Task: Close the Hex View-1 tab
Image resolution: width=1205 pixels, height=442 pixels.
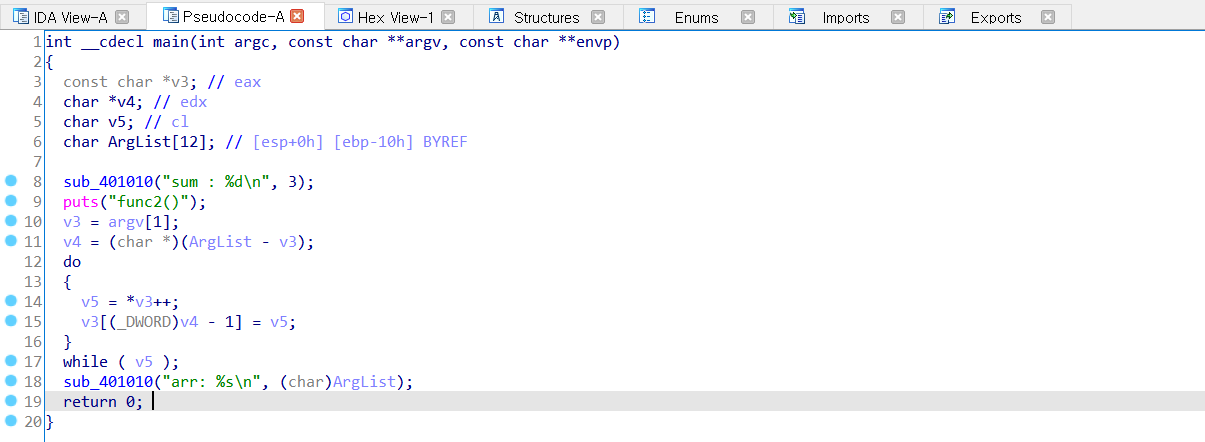Action: (448, 17)
